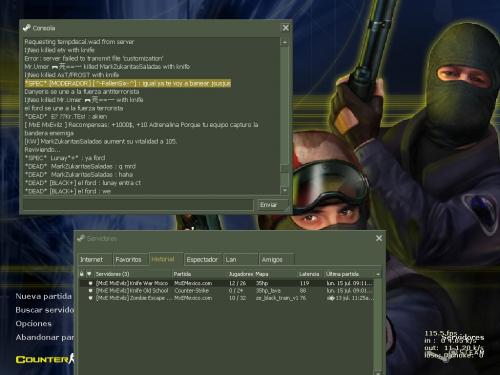
Task: Select Nueva partida menu entry
Action: point(44,296)
